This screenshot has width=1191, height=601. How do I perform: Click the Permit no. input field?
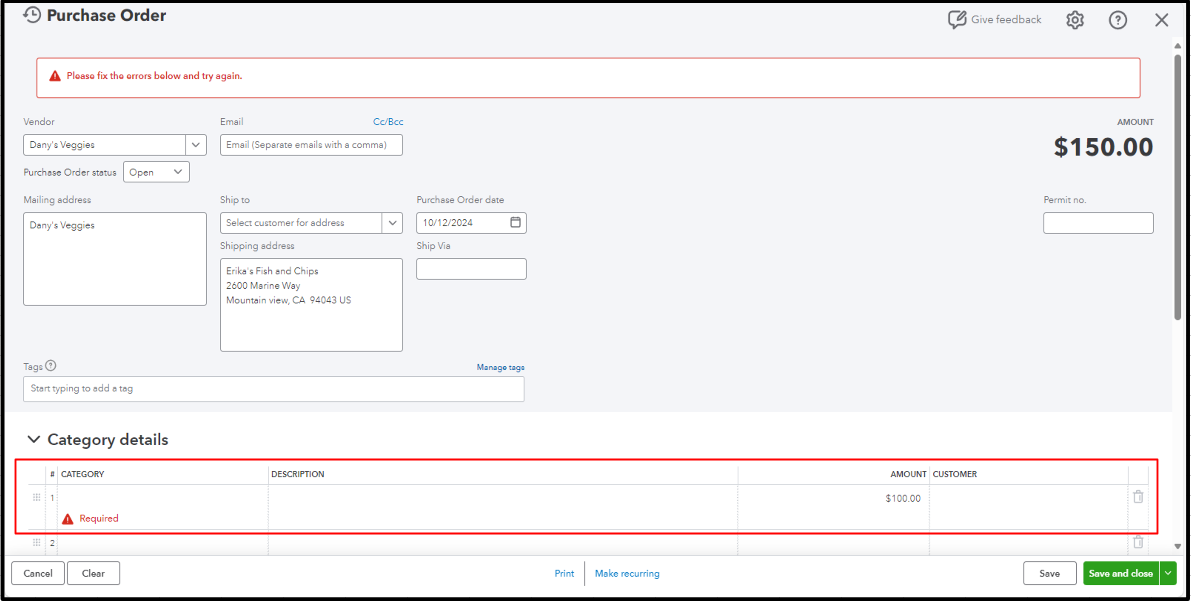(1098, 223)
